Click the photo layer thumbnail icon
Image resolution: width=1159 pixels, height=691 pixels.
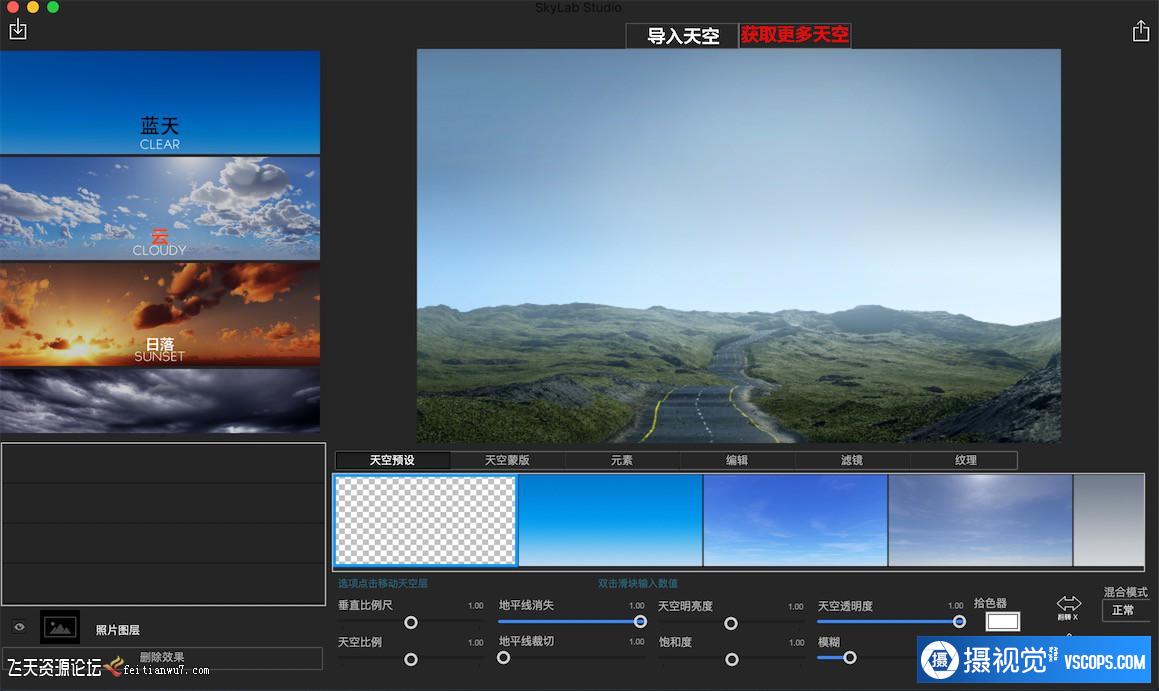tap(60, 627)
